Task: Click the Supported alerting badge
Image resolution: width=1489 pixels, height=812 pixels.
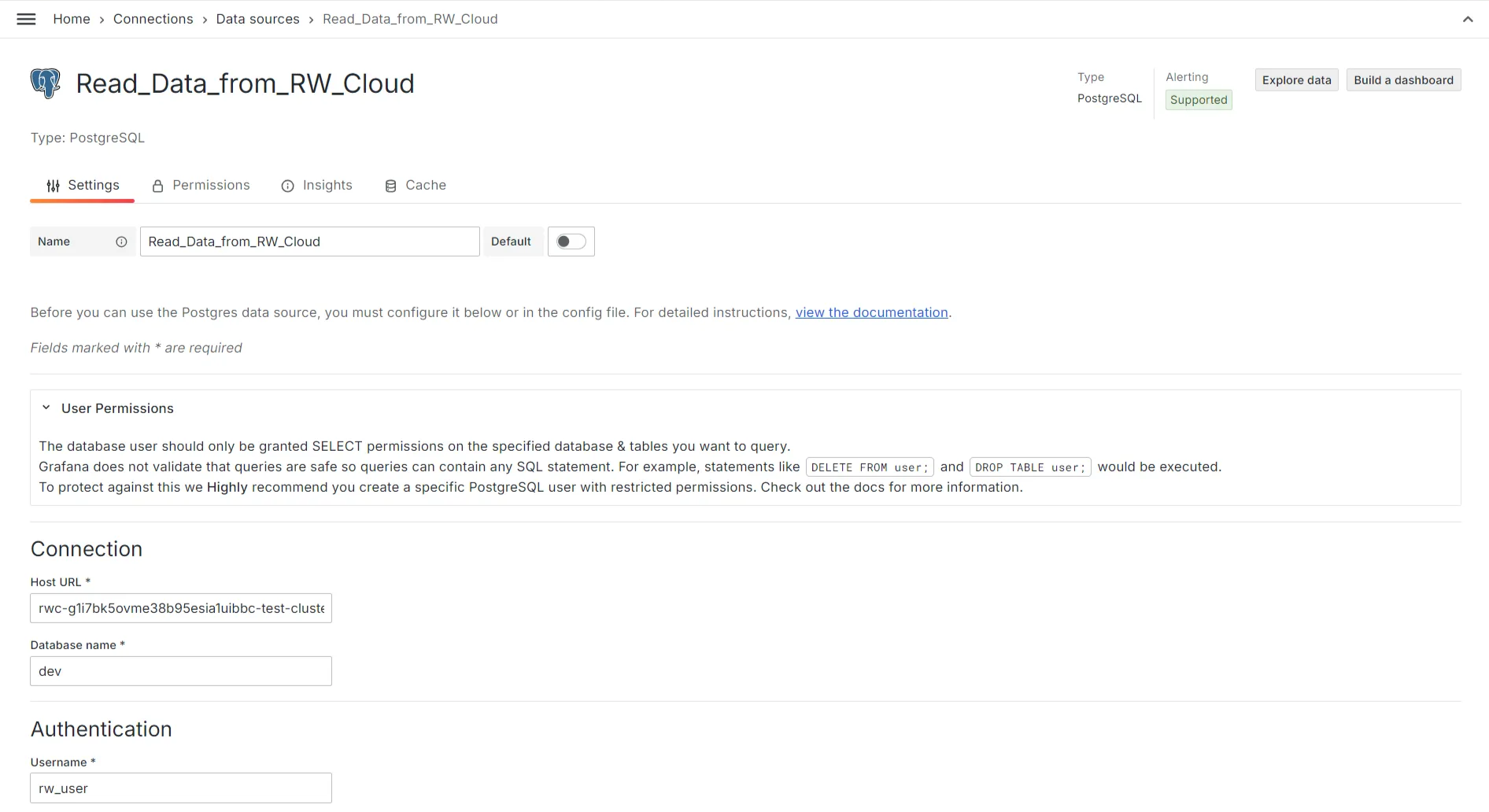Action: (x=1199, y=100)
